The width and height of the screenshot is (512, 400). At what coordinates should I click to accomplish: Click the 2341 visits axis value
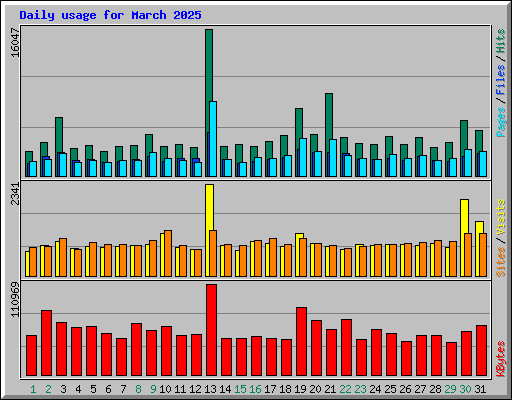click(15, 194)
